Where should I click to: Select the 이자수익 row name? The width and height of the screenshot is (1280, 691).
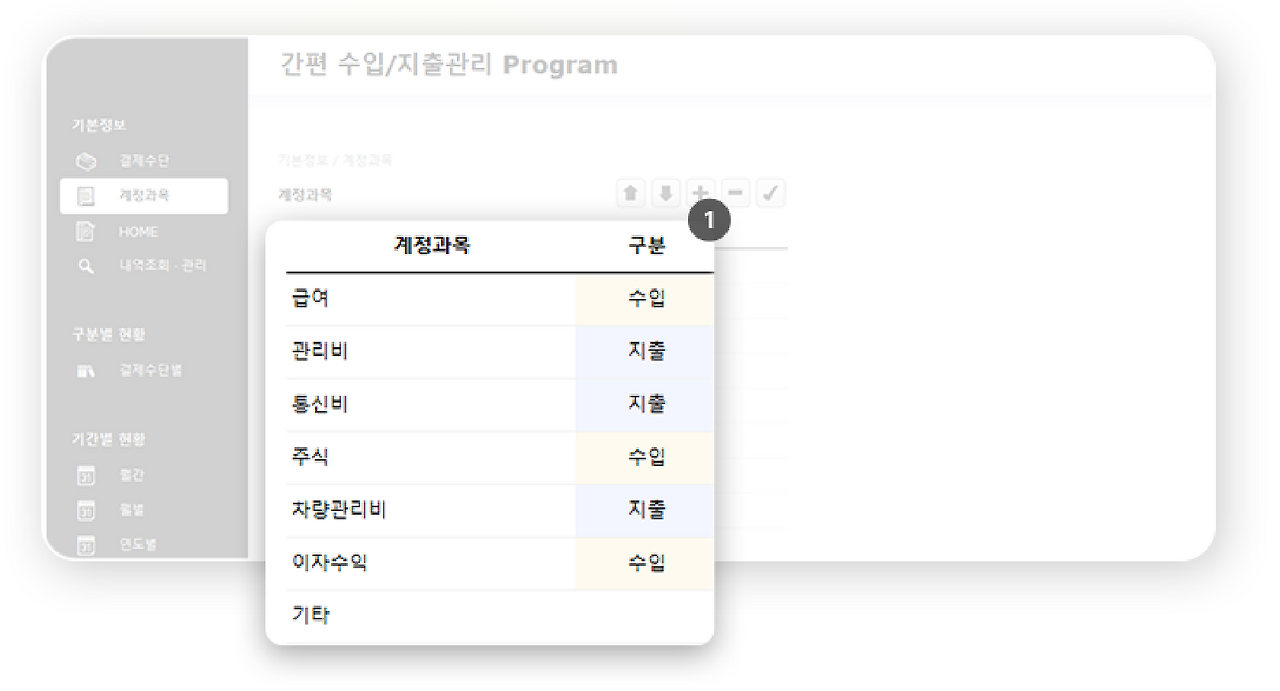(329, 564)
